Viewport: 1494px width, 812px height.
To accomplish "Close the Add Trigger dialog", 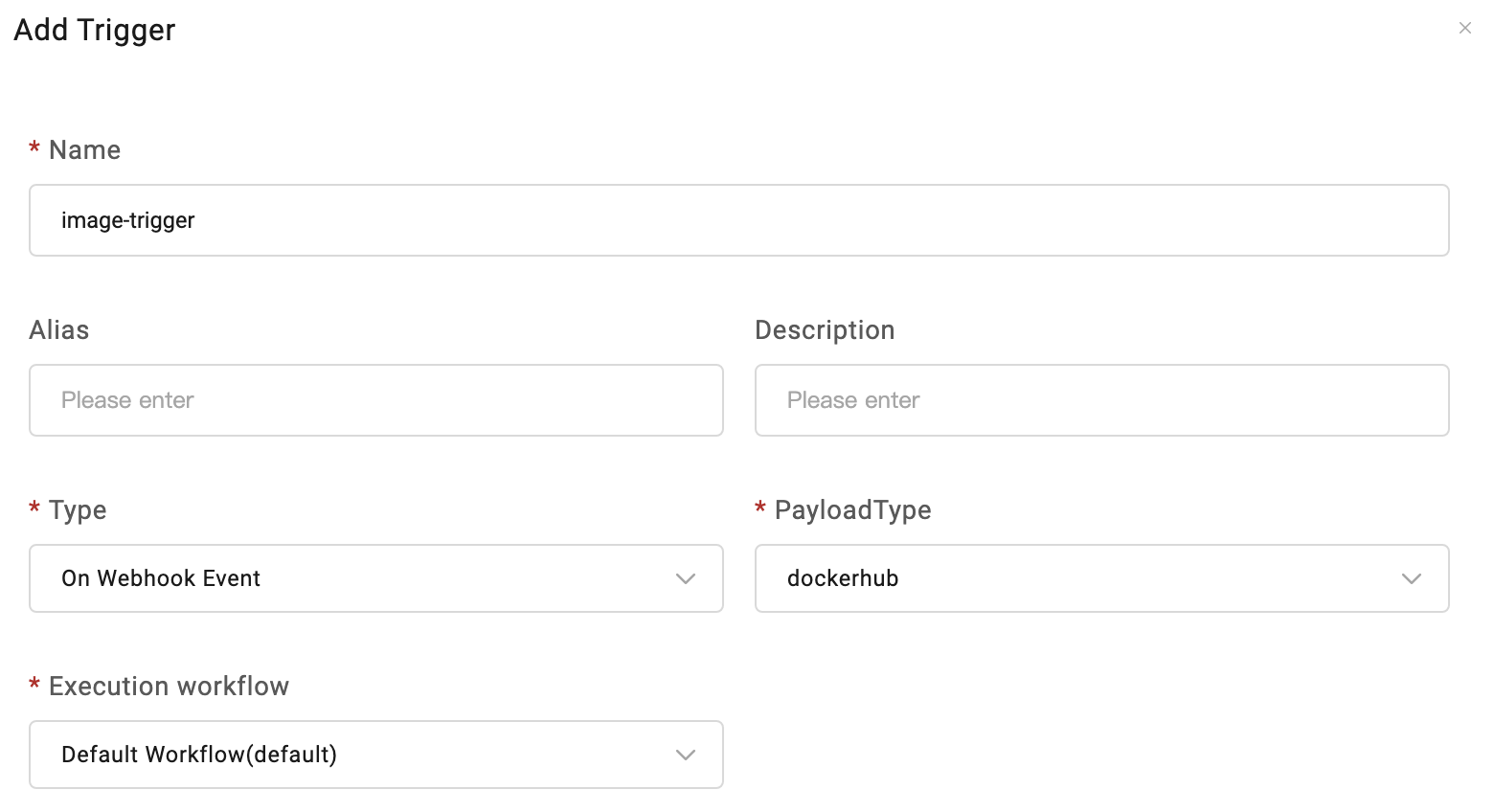I will tap(1464, 28).
